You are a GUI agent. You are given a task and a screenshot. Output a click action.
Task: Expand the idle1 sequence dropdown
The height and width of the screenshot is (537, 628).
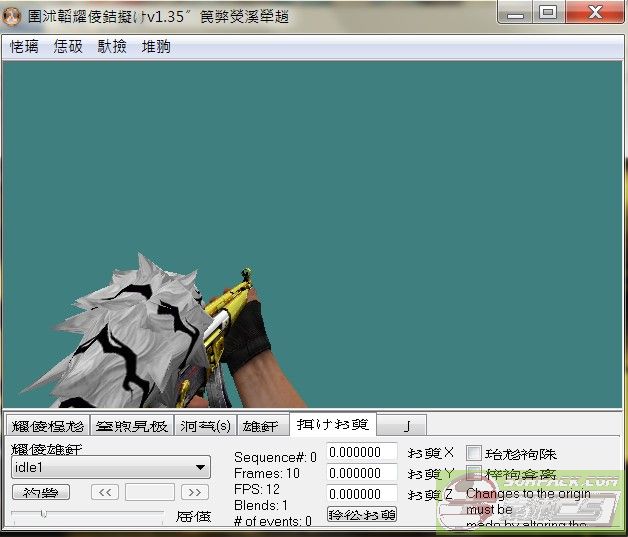pyautogui.click(x=201, y=467)
